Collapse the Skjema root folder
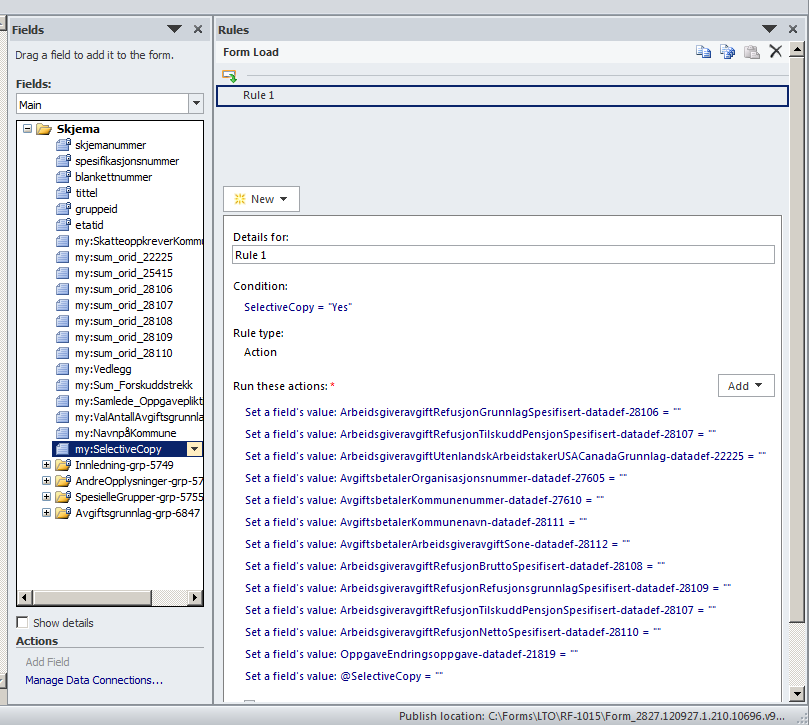Image resolution: width=809 pixels, height=725 pixels. click(x=27, y=128)
